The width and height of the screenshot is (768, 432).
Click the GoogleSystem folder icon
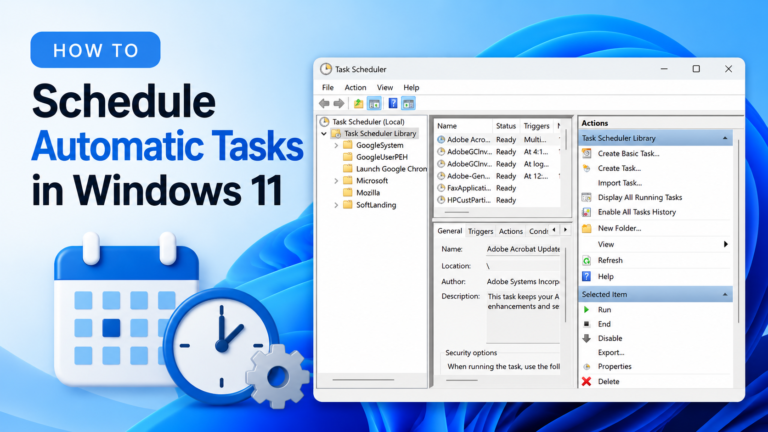click(x=348, y=145)
